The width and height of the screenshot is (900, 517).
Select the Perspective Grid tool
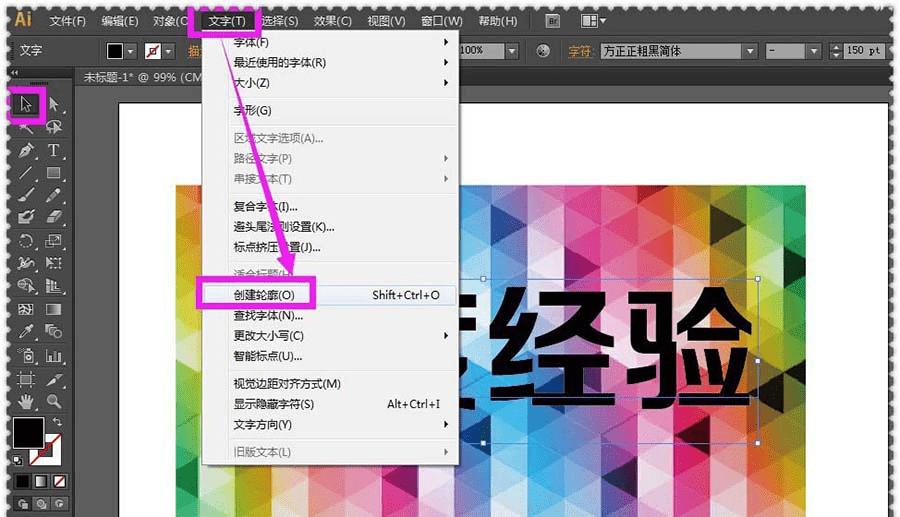53,285
